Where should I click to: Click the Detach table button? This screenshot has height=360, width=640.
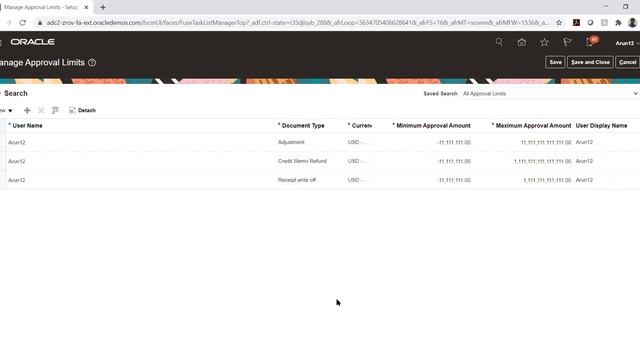click(82, 110)
